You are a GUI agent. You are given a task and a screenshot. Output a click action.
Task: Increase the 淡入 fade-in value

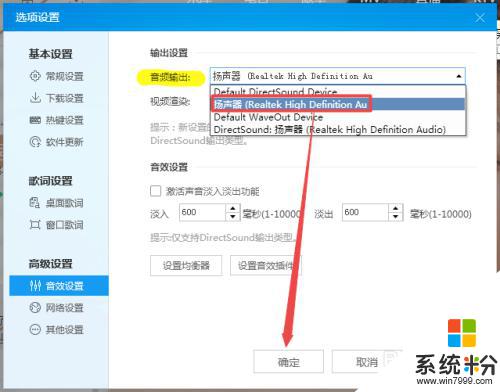coord(233,208)
